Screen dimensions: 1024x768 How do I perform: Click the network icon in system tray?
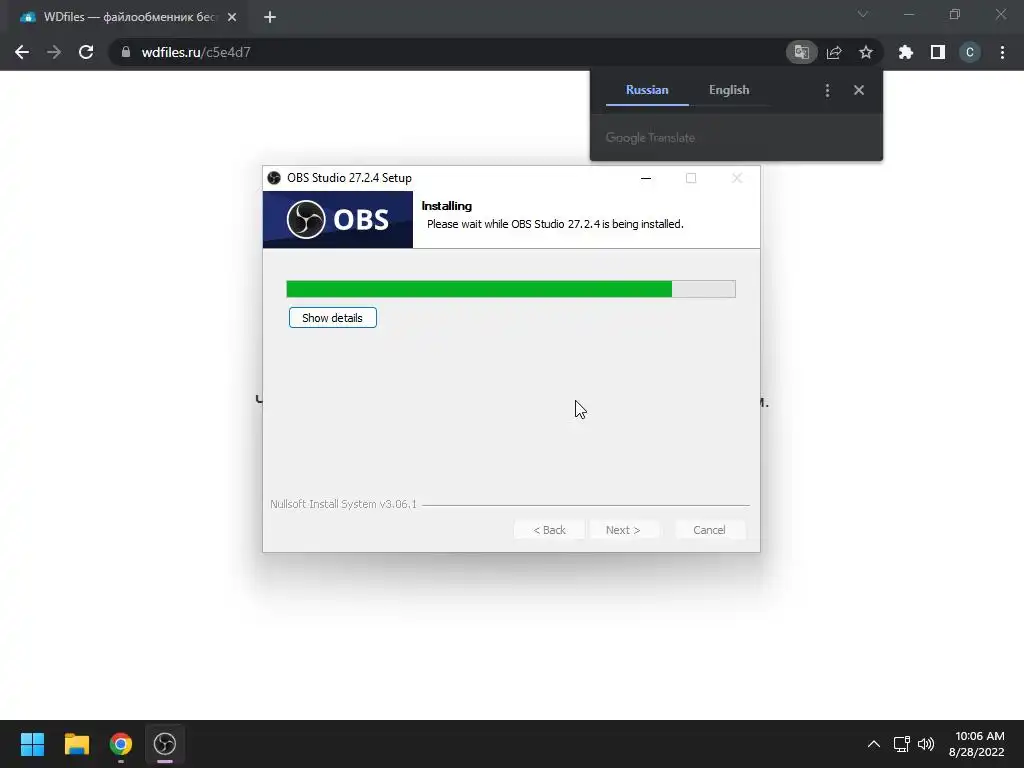(x=902, y=744)
